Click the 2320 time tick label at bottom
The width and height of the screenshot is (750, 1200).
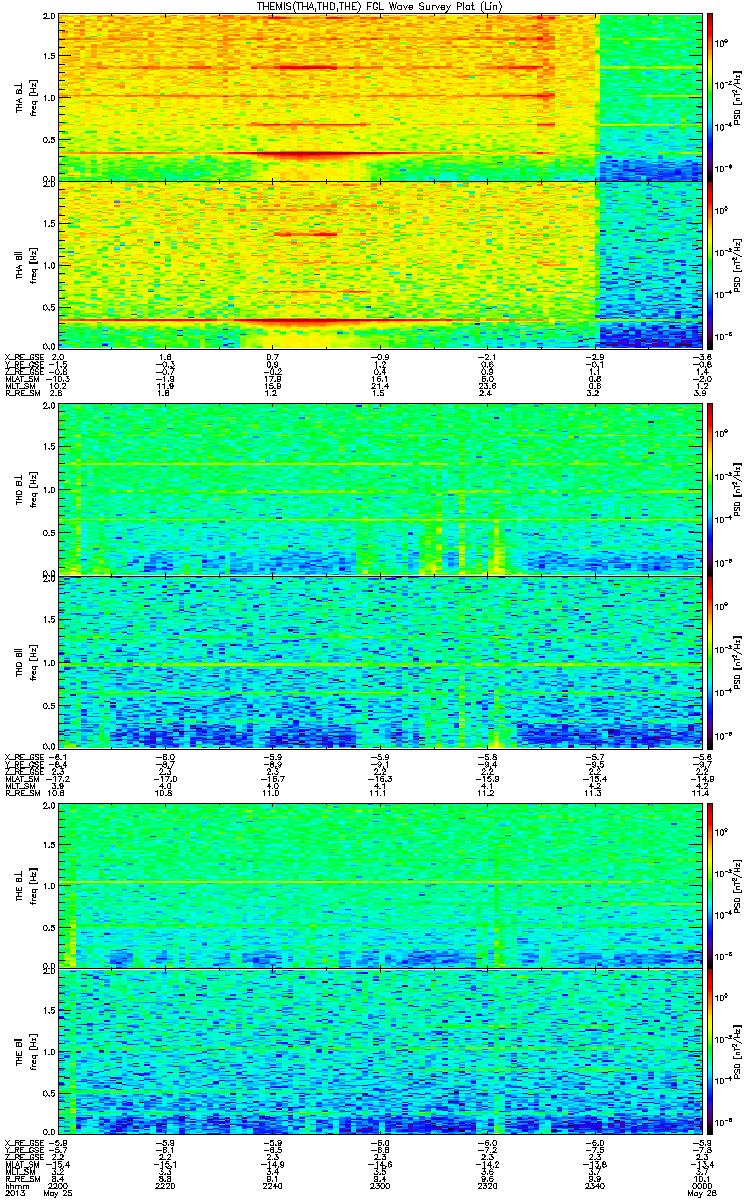pyautogui.click(x=486, y=1185)
